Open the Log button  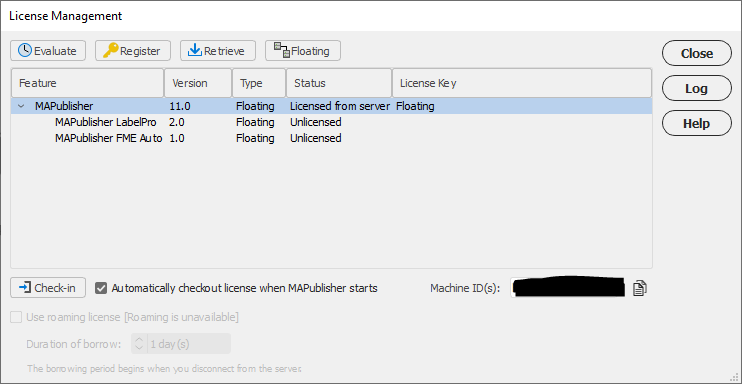tap(697, 89)
